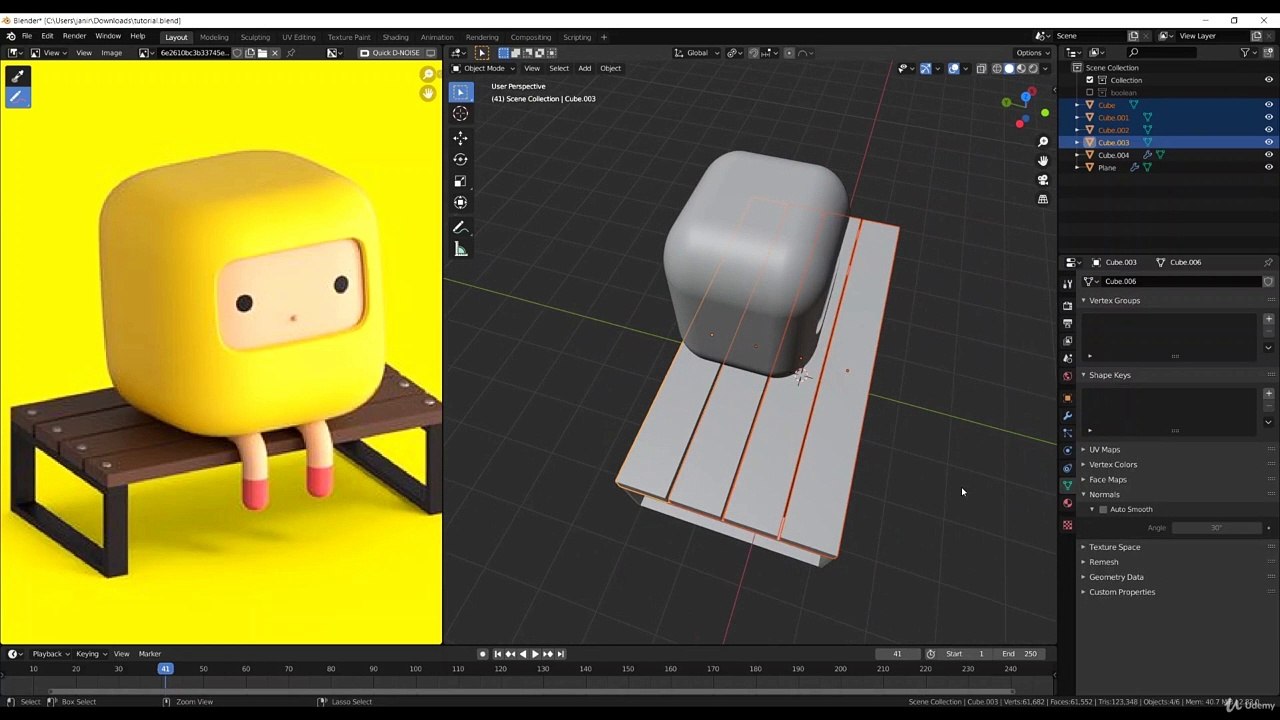Open the Playback popover in timeline
The height and width of the screenshot is (720, 1280).
(x=50, y=654)
